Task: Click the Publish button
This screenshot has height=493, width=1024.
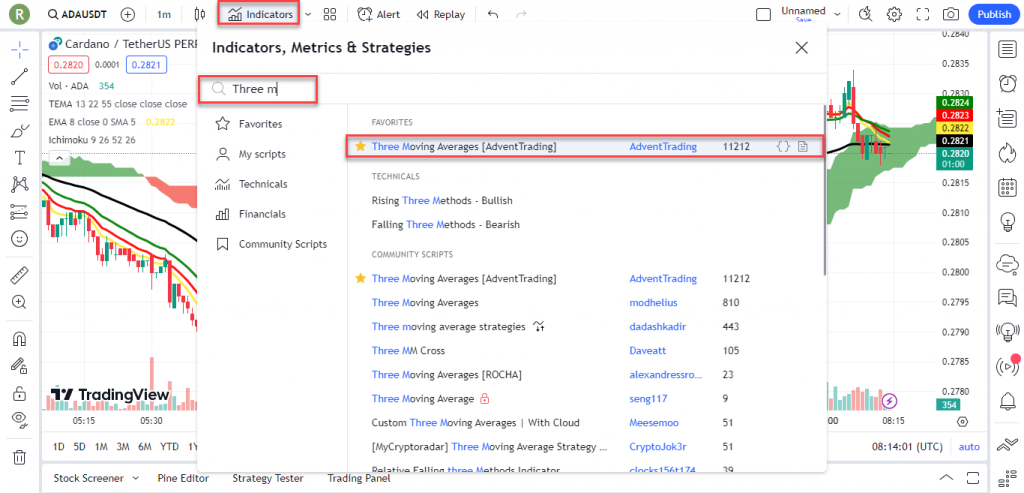Action: coord(994,14)
